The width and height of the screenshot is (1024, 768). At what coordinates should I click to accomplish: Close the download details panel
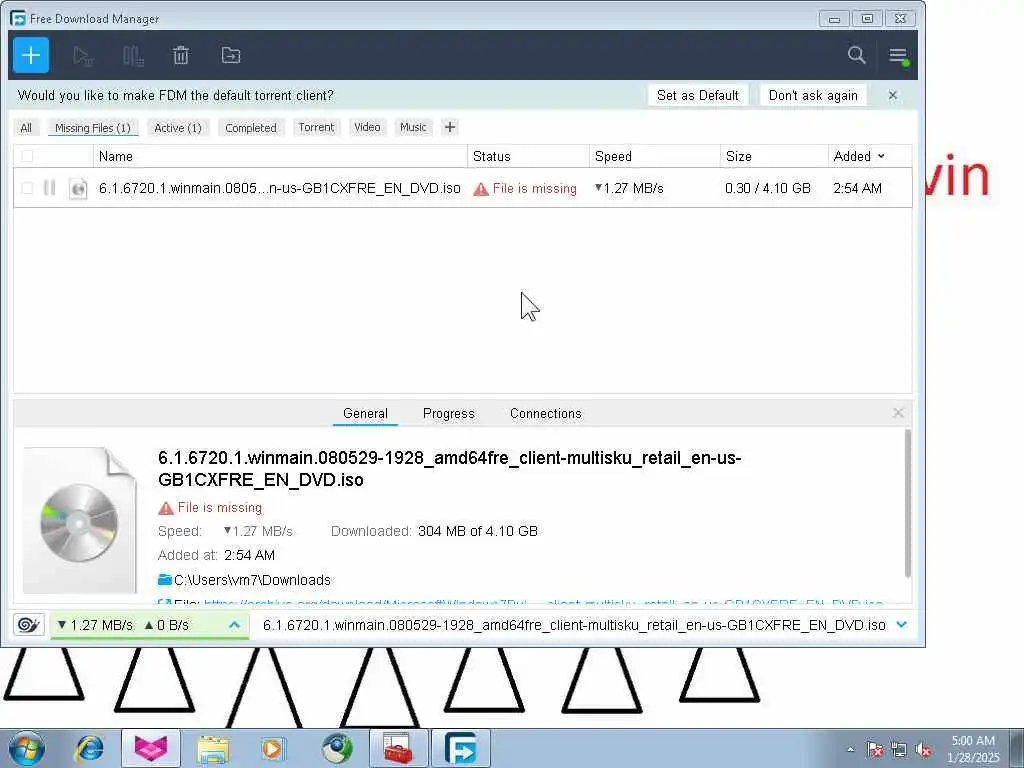click(898, 413)
